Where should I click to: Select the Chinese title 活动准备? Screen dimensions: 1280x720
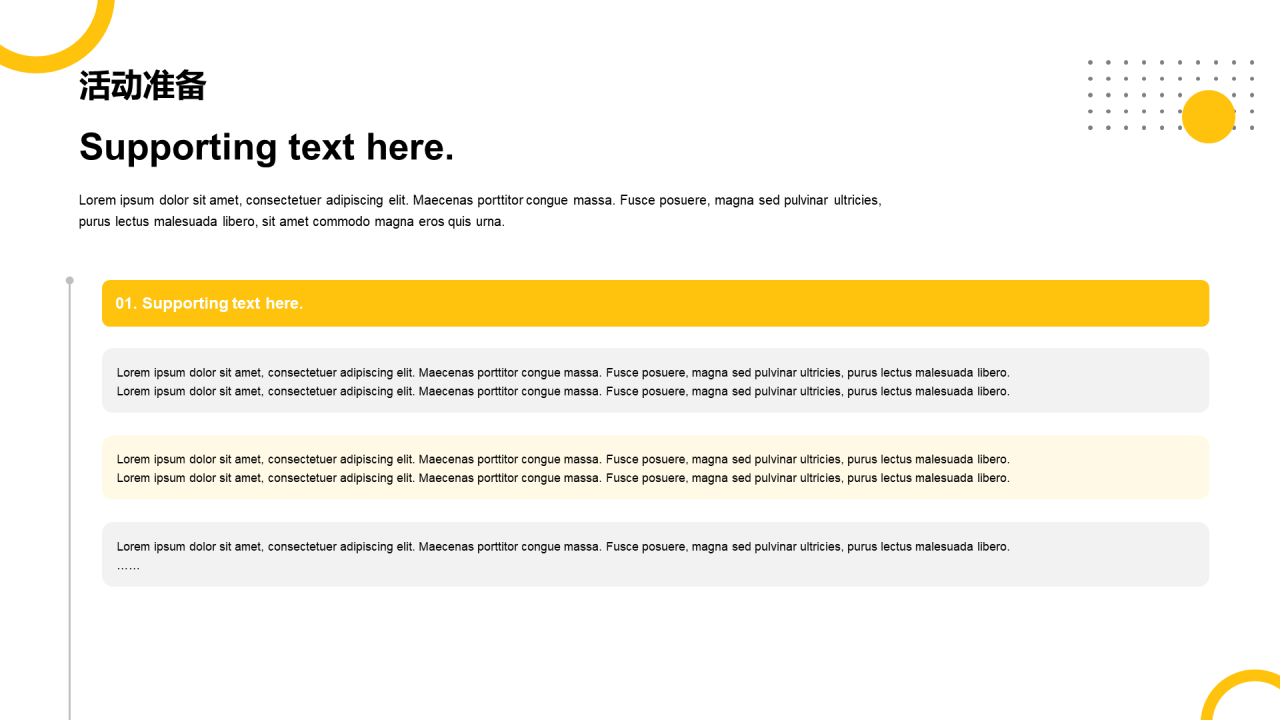(142, 86)
